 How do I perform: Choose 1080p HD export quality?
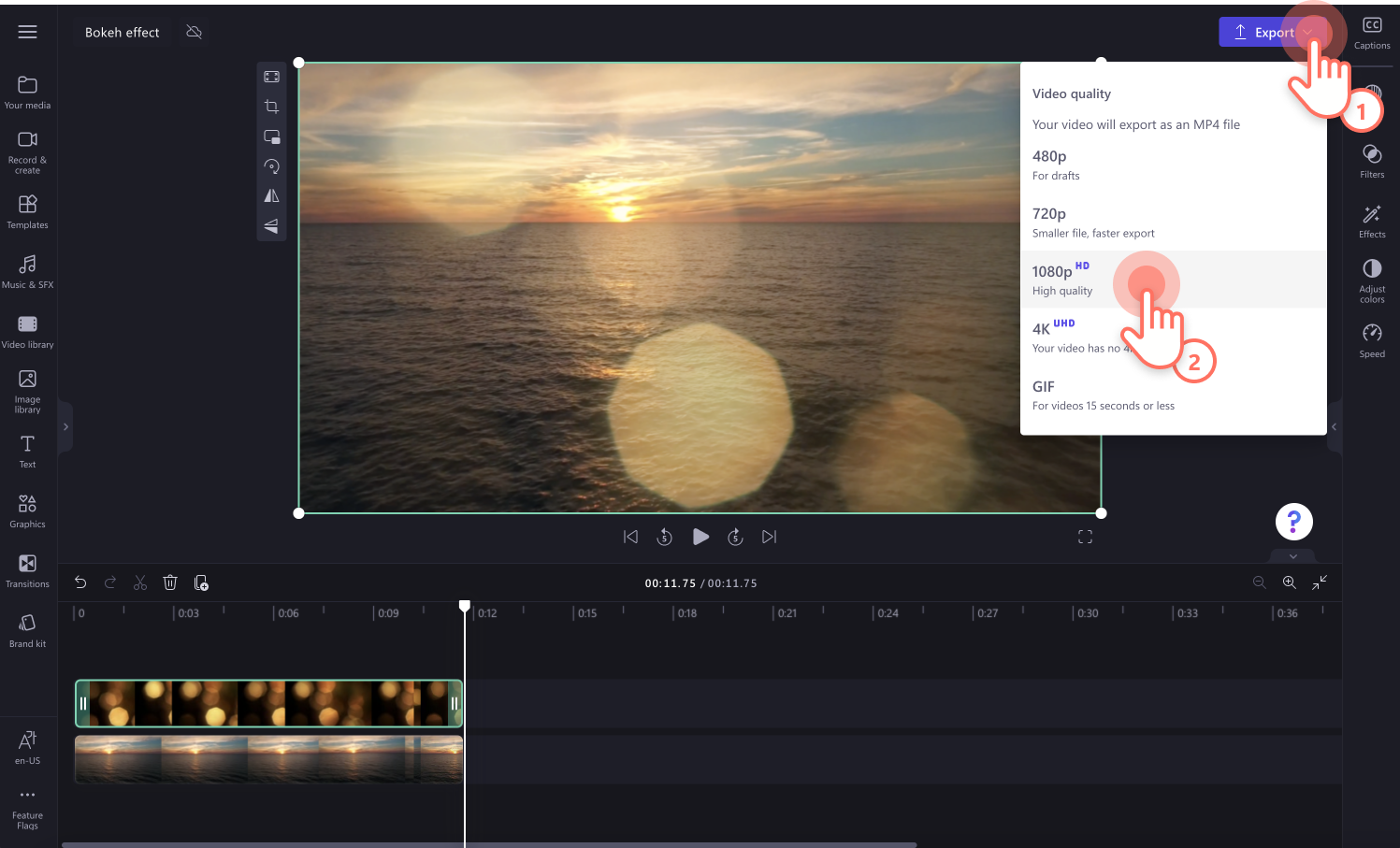pos(1174,280)
